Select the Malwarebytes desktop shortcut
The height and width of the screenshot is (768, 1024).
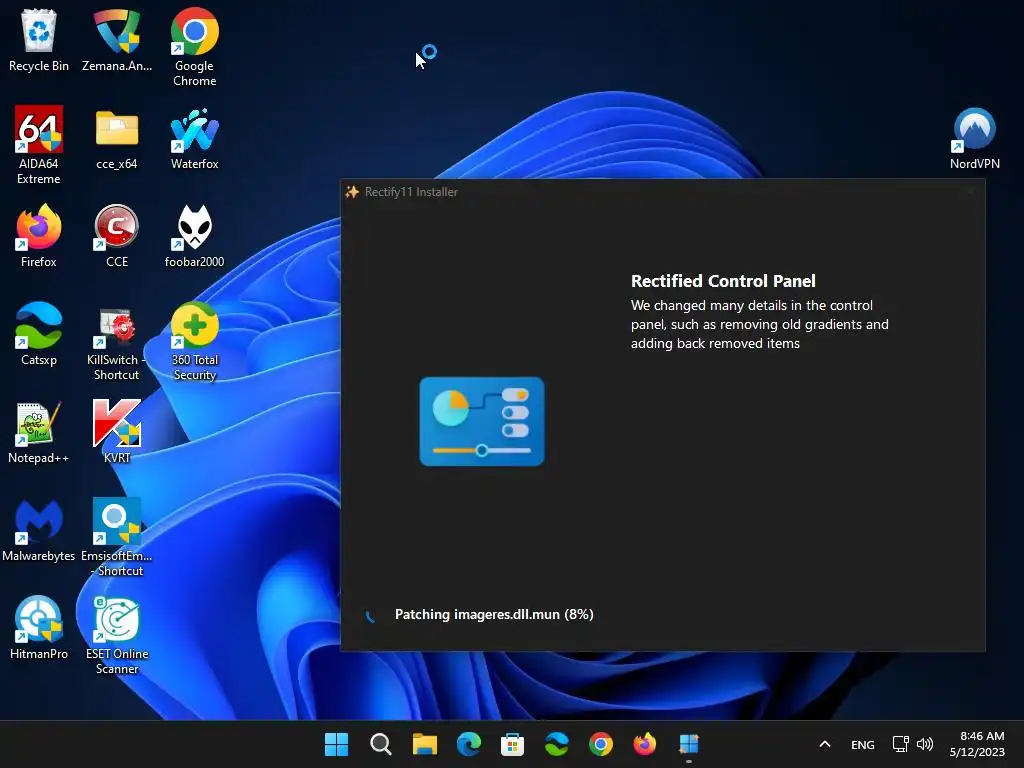(39, 530)
